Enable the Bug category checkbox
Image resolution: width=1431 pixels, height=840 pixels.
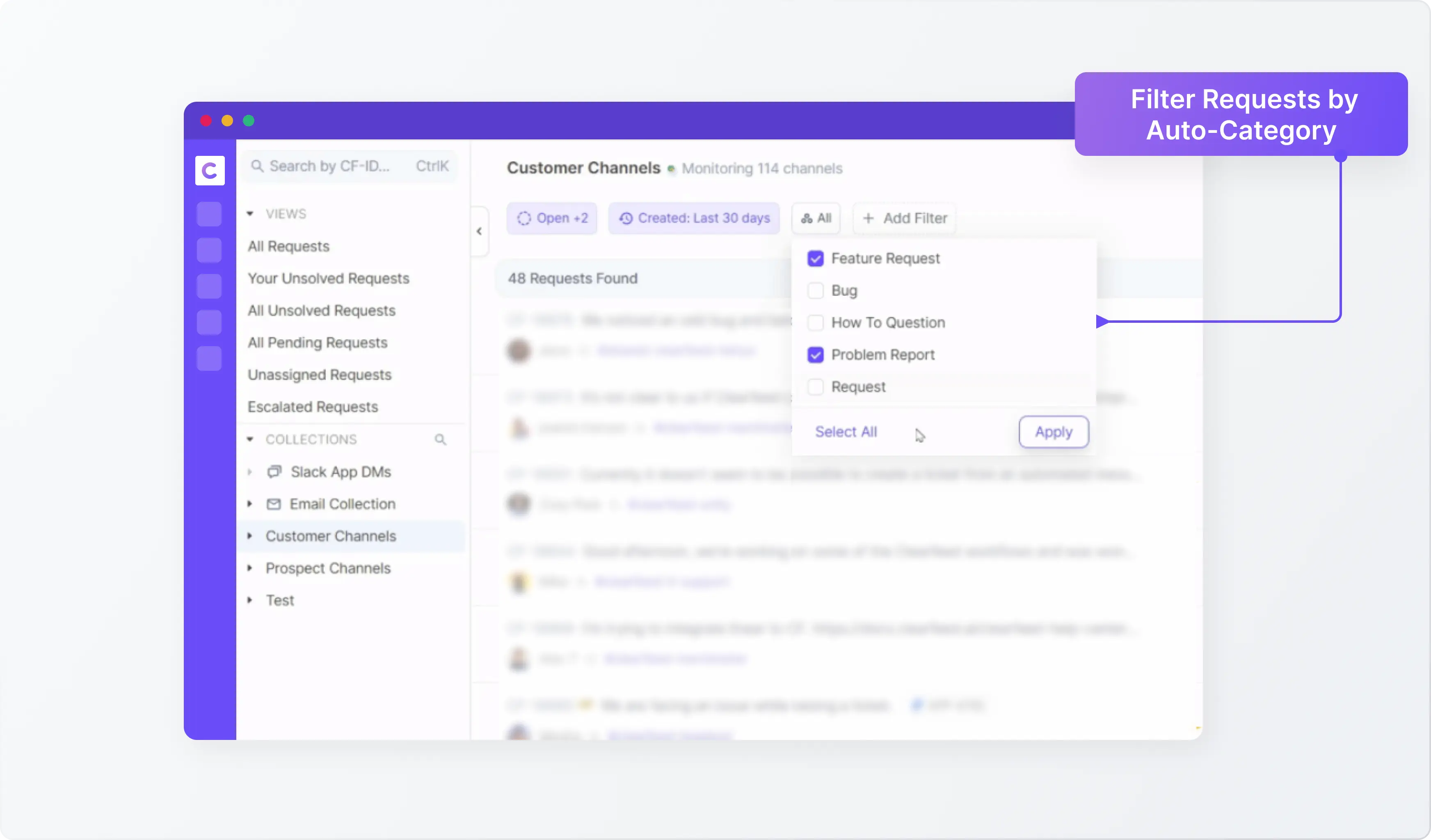tap(816, 290)
